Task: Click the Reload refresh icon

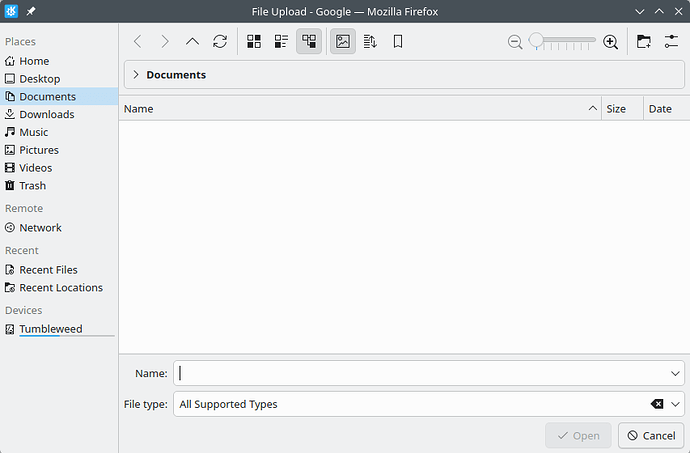Action: coord(220,42)
